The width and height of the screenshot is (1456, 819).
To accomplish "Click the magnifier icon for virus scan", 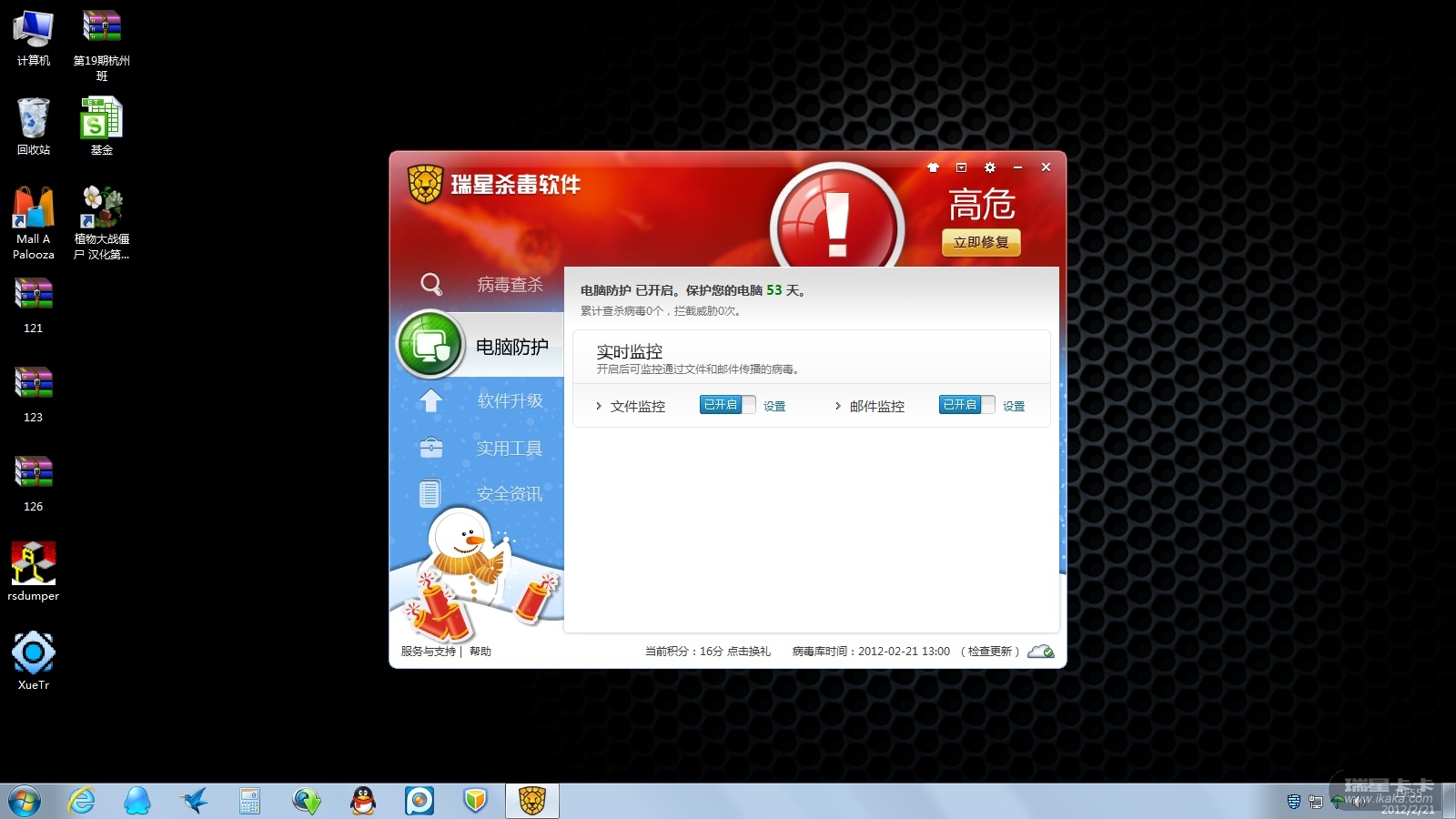I will (431, 285).
